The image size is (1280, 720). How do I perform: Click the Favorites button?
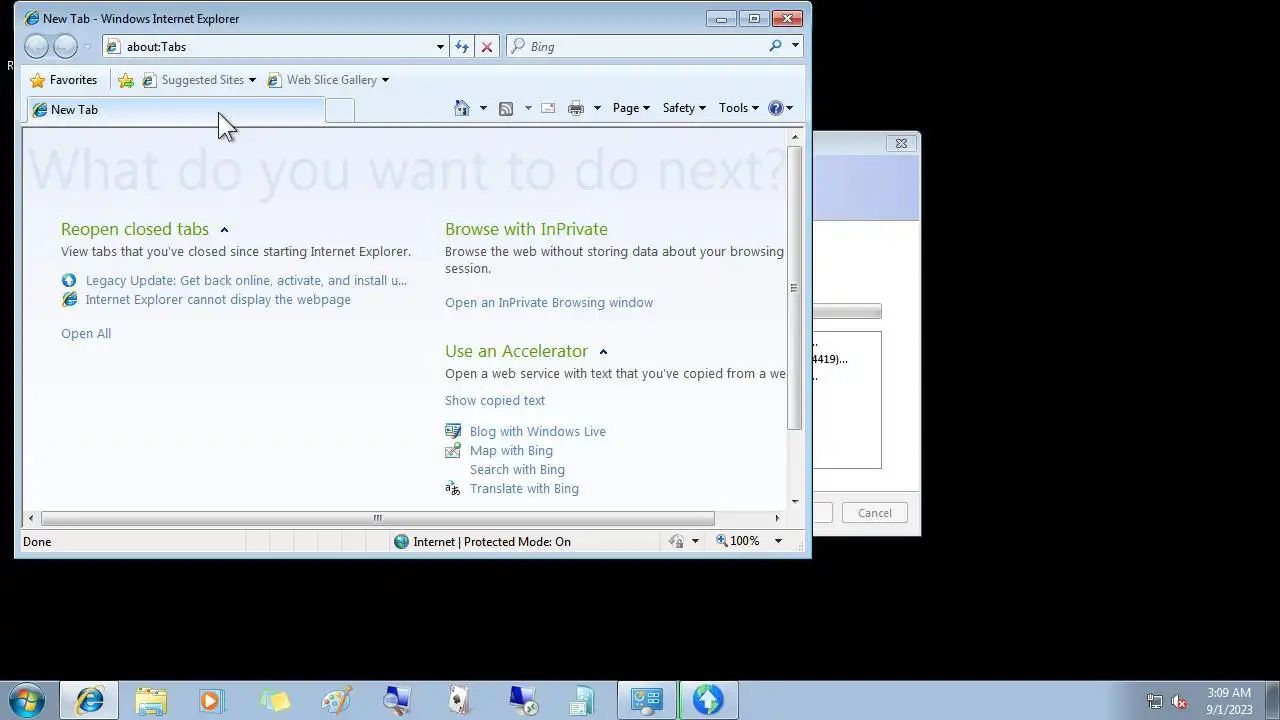tap(64, 80)
